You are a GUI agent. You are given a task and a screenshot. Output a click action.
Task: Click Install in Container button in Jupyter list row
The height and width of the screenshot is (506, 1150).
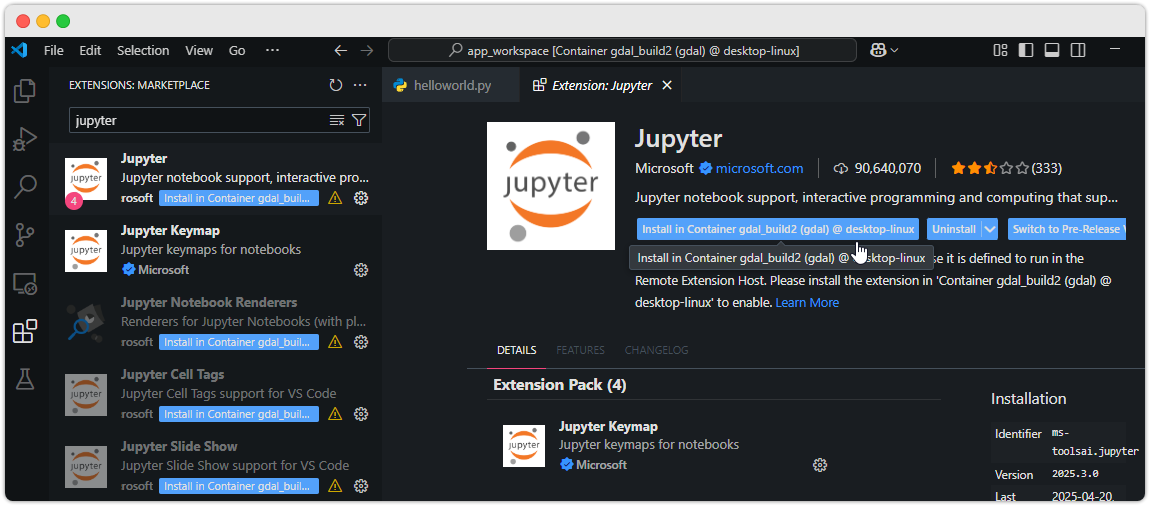coord(239,198)
